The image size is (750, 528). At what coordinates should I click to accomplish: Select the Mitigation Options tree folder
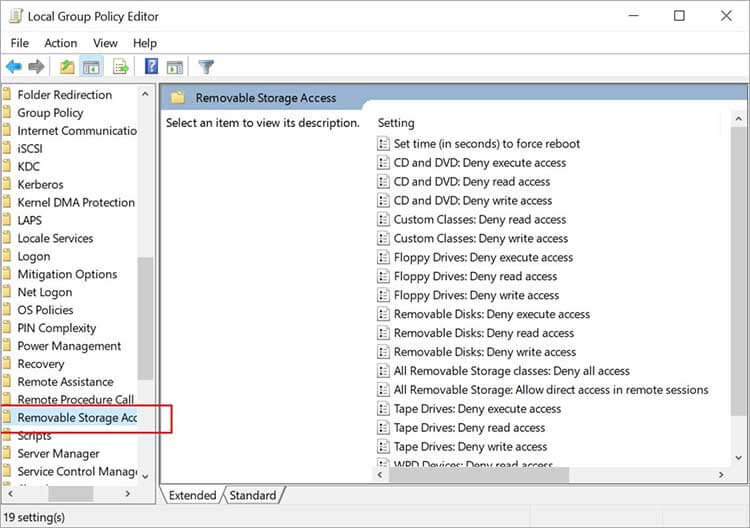(67, 274)
